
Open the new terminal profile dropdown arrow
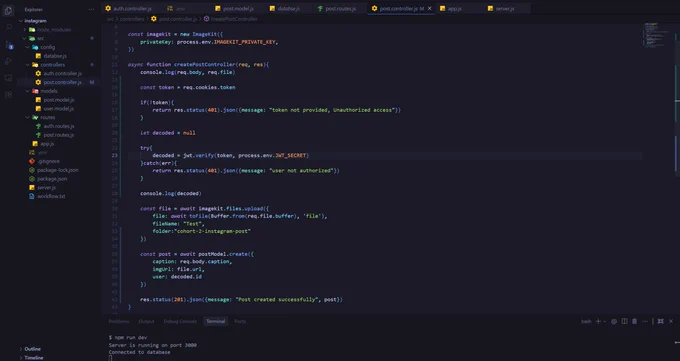pyautogui.click(x=605, y=322)
